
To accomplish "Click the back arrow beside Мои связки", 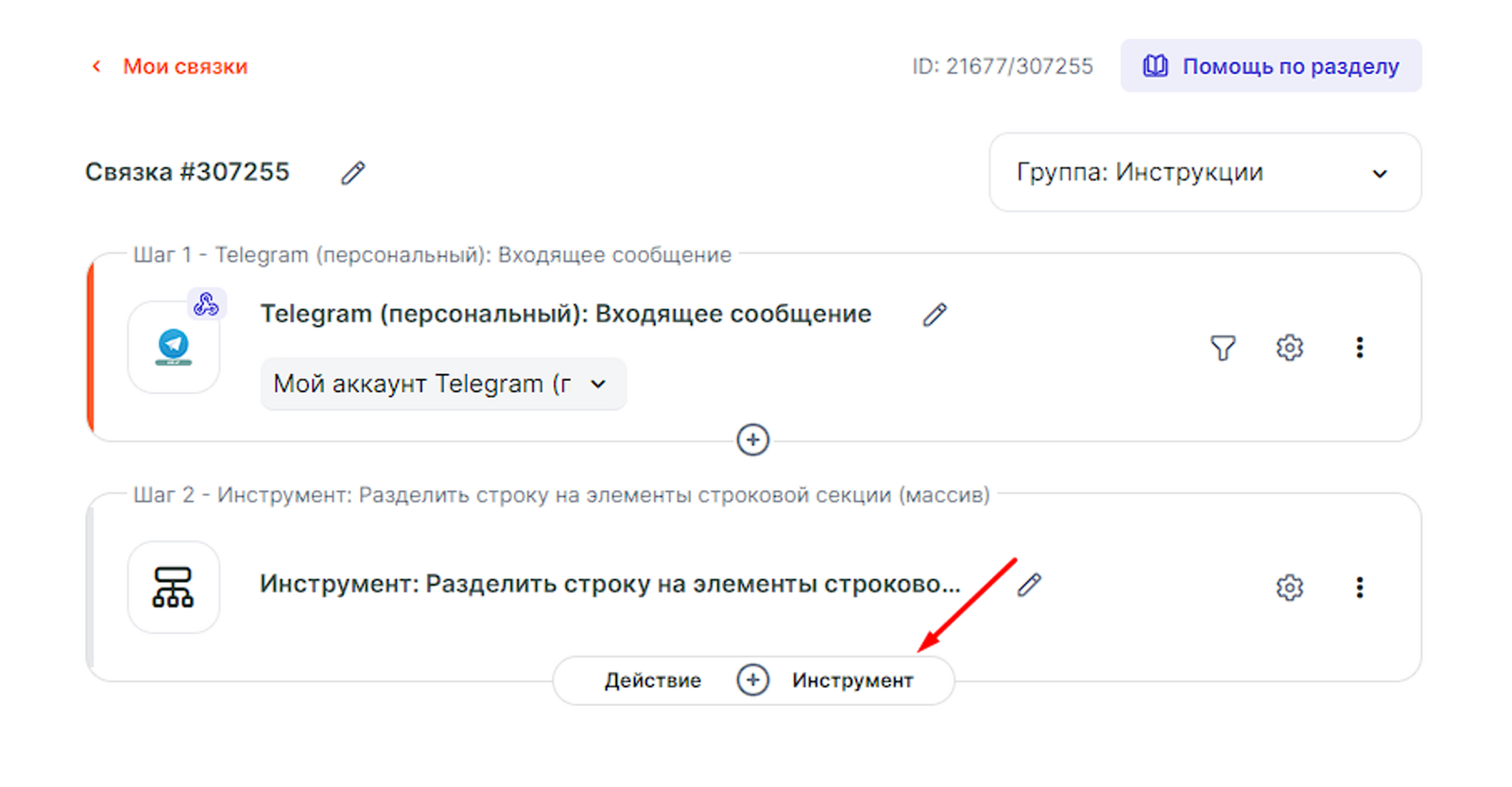I will 95,66.
